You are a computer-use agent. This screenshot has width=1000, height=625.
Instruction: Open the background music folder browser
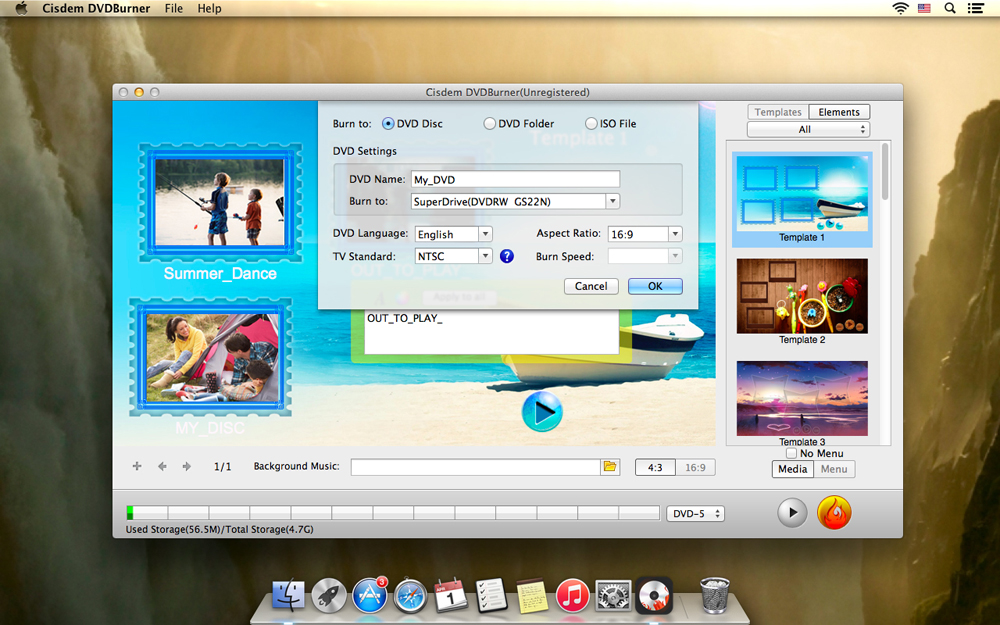[610, 467]
